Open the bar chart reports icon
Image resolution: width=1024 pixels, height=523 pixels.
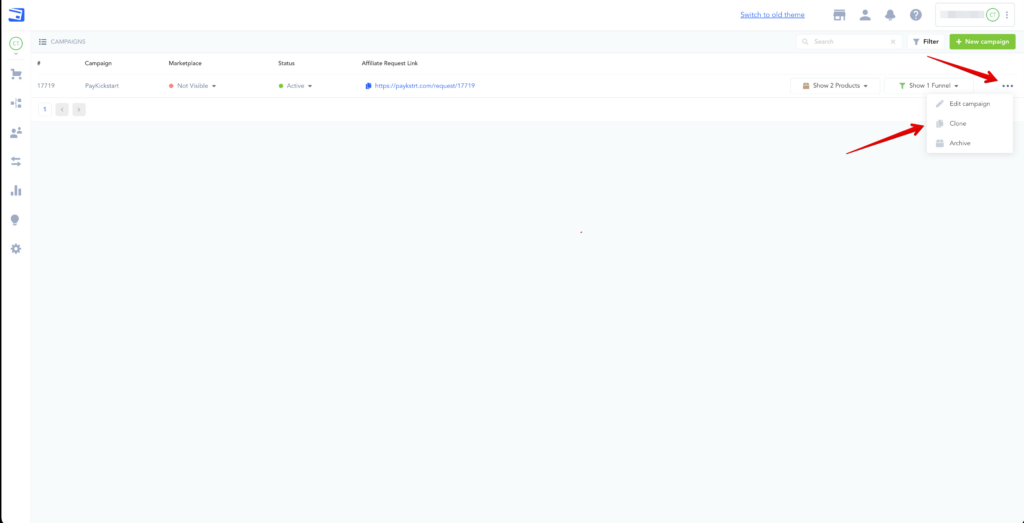coord(16,190)
